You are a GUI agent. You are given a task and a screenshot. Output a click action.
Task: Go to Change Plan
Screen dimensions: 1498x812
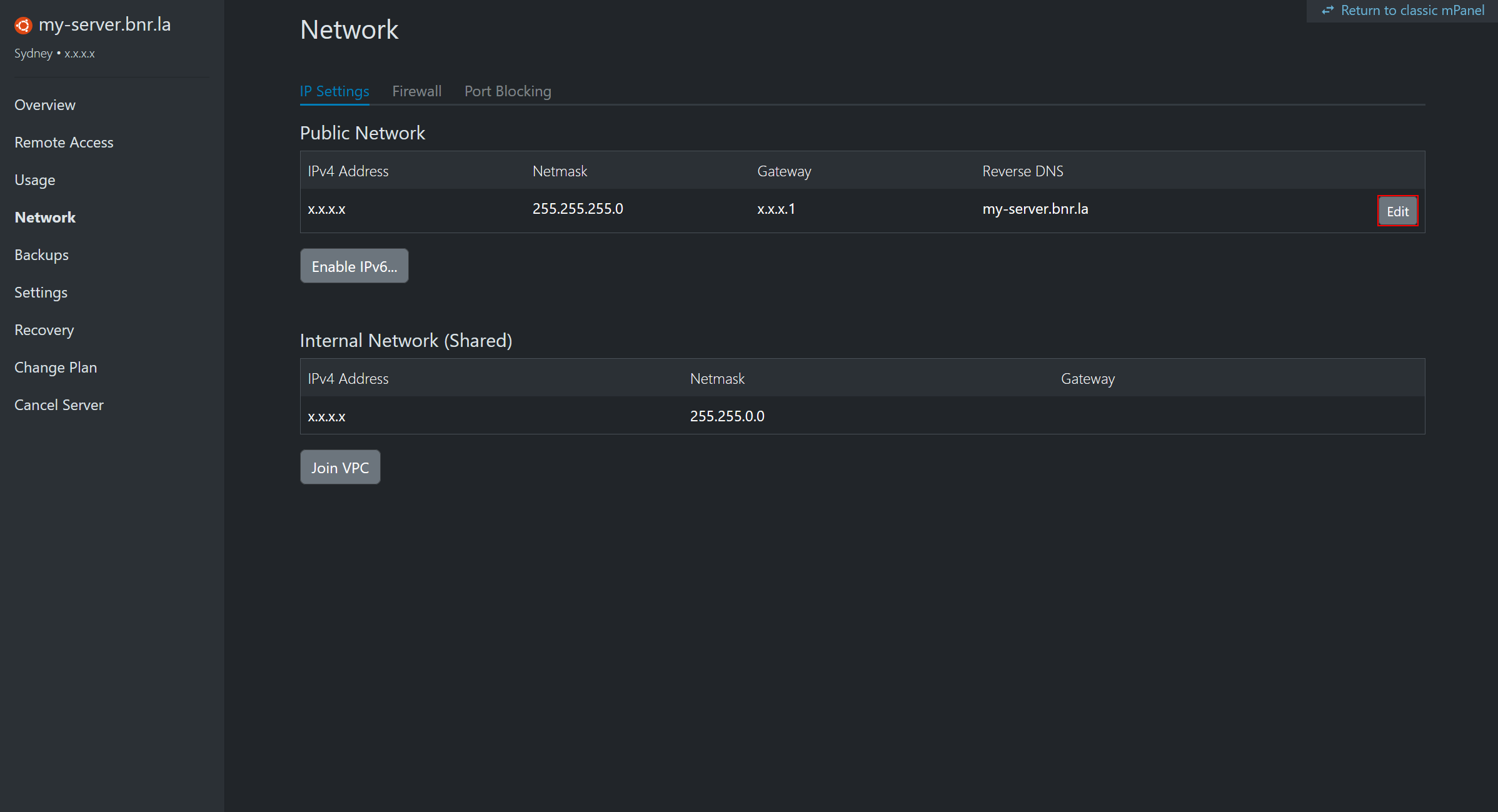pos(56,368)
